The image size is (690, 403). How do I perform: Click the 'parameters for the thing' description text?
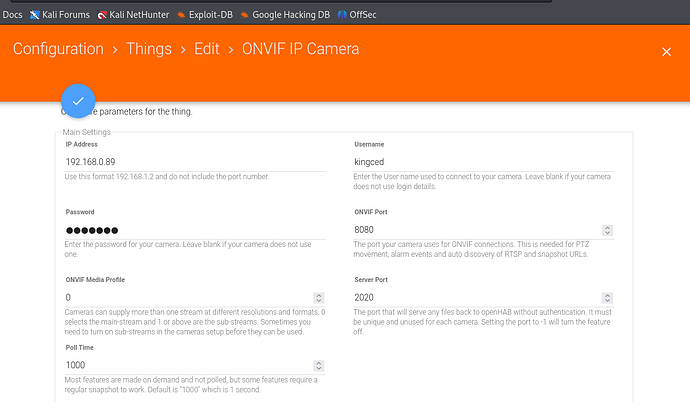[x=146, y=112]
